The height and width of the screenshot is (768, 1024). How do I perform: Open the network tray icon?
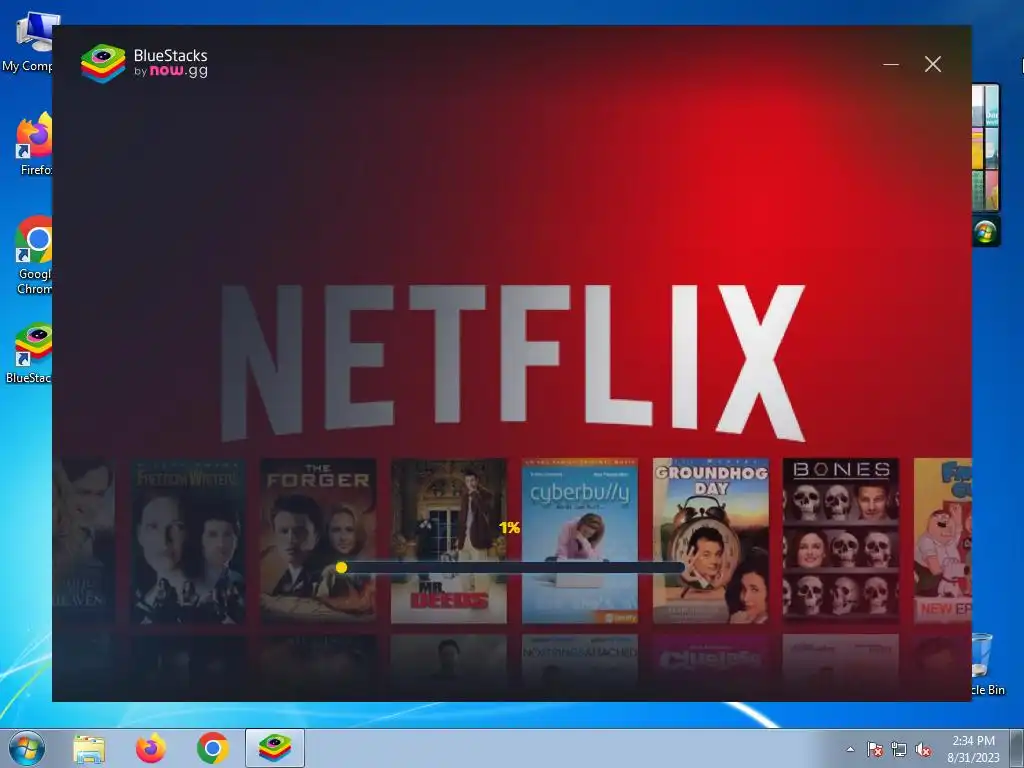pyautogui.click(x=899, y=749)
